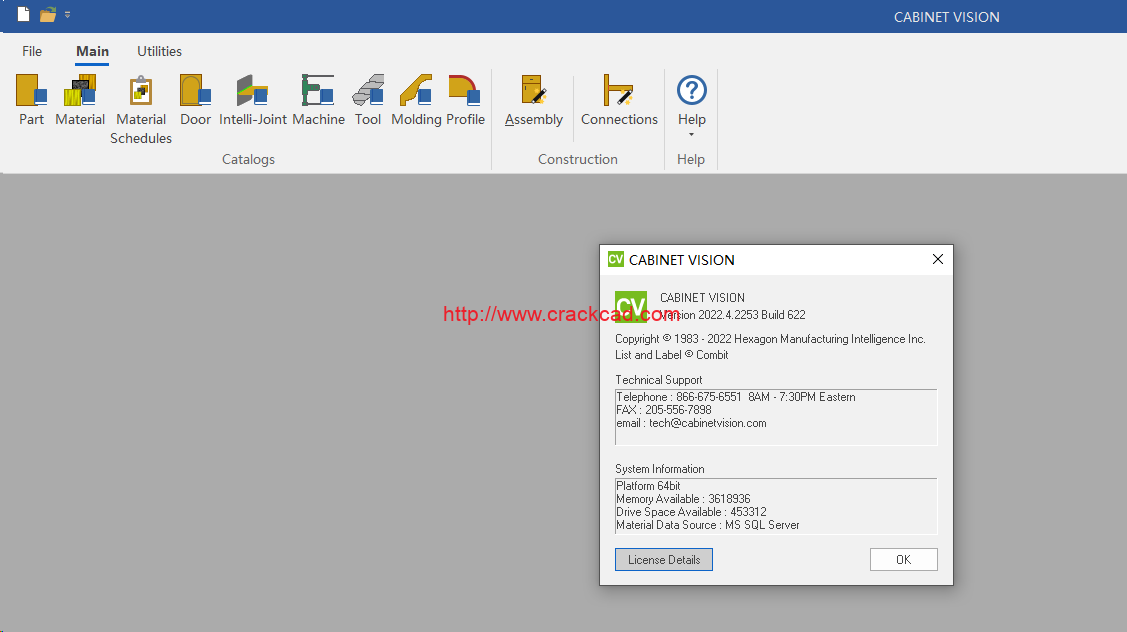This screenshot has width=1127, height=632.
Task: Open the File menu
Action: click(32, 51)
